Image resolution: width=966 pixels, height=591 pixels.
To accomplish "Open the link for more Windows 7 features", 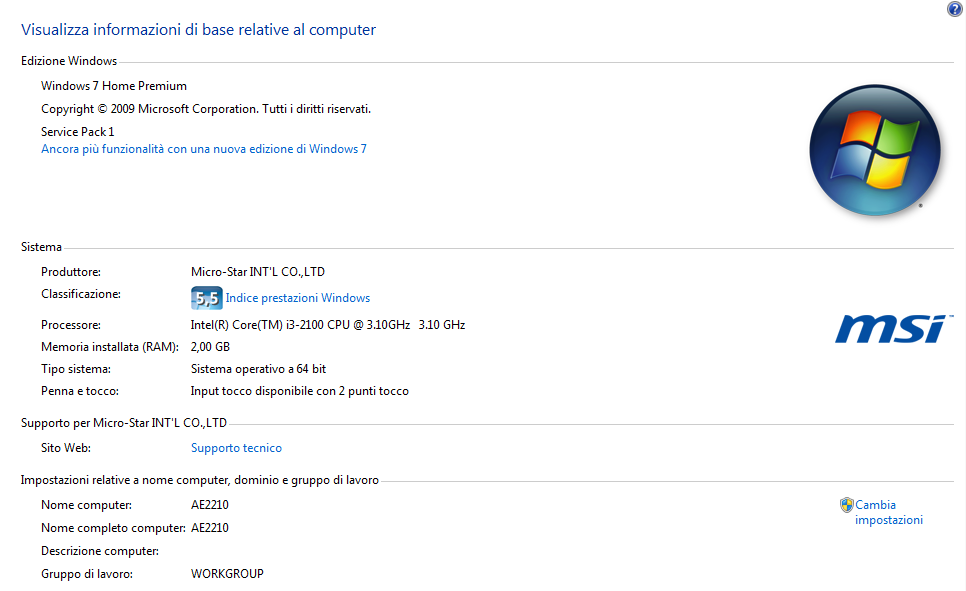I will click(x=204, y=149).
